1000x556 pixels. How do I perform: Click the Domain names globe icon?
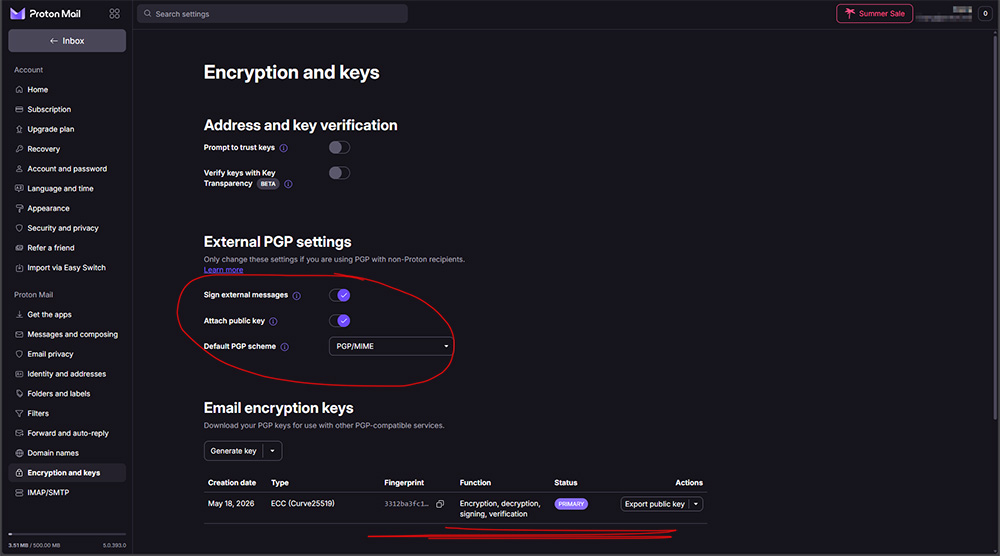pos(19,453)
